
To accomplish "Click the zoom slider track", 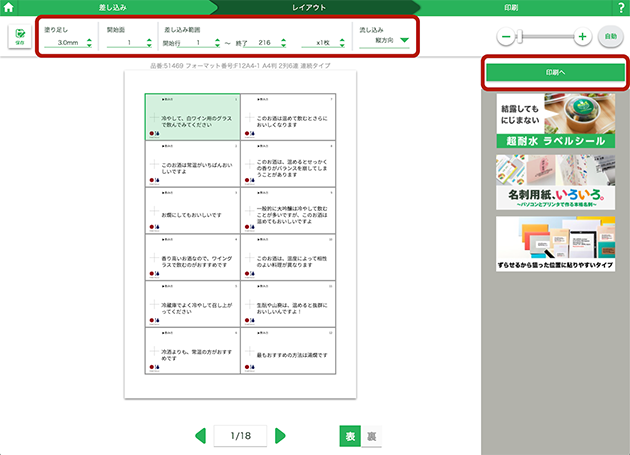I will click(544, 37).
